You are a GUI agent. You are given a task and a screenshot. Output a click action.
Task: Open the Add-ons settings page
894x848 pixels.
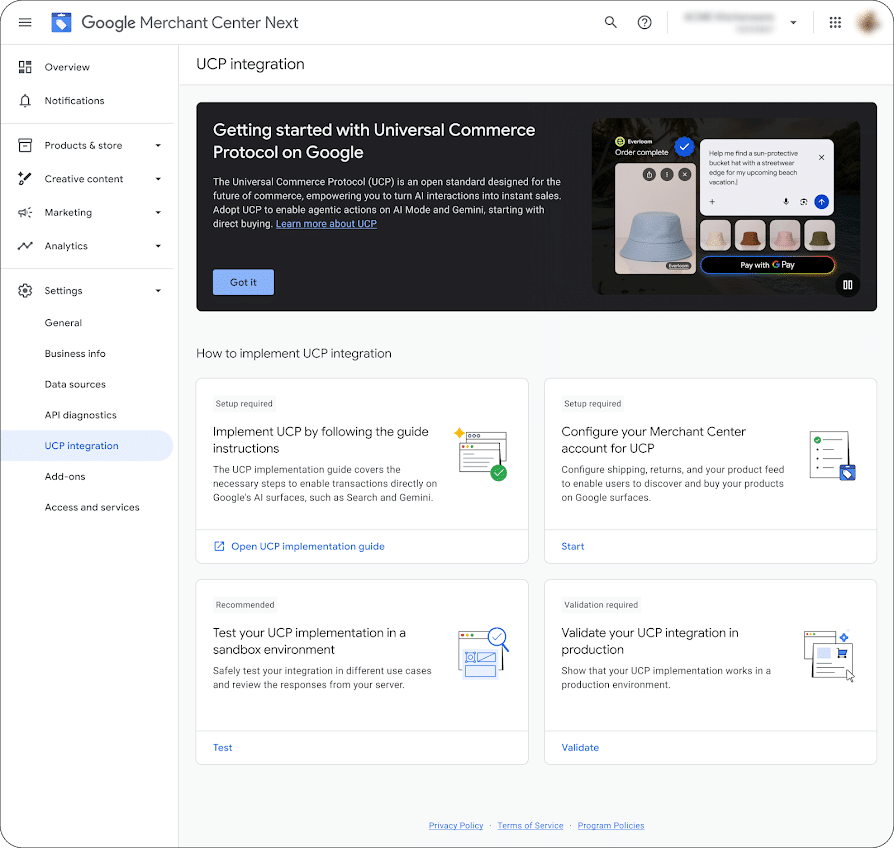(x=63, y=476)
